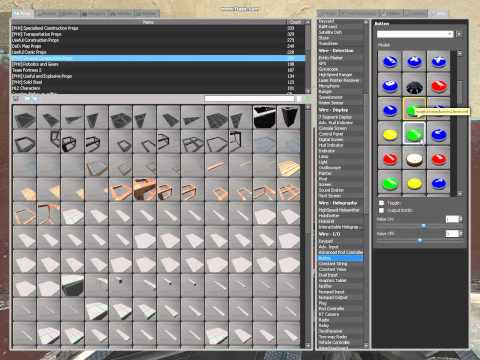Choose the Graphics Tablet tool

click(339, 281)
